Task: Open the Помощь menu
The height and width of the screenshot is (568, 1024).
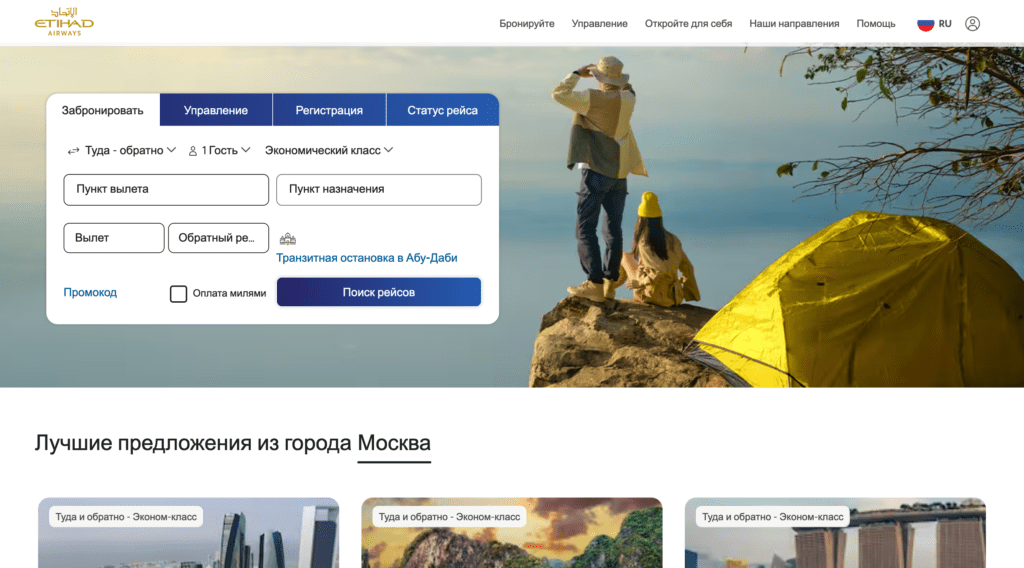Action: point(876,24)
